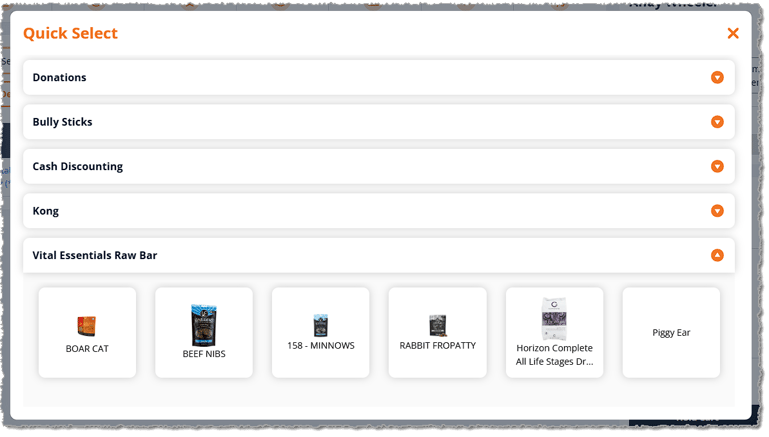Click the BEEF NIBS label
769x437 pixels.
tap(204, 354)
